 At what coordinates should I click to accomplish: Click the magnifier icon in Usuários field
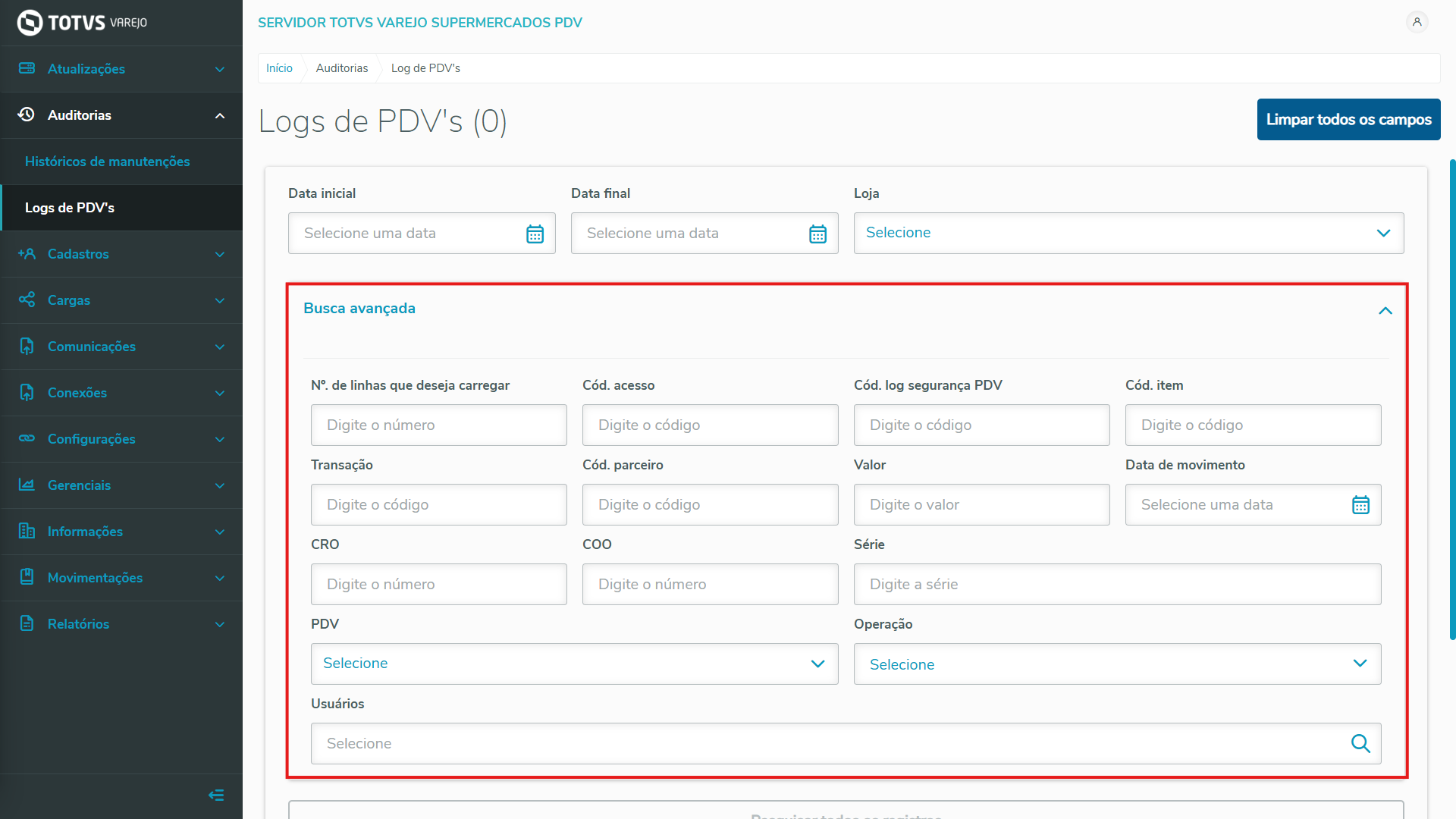1360,744
